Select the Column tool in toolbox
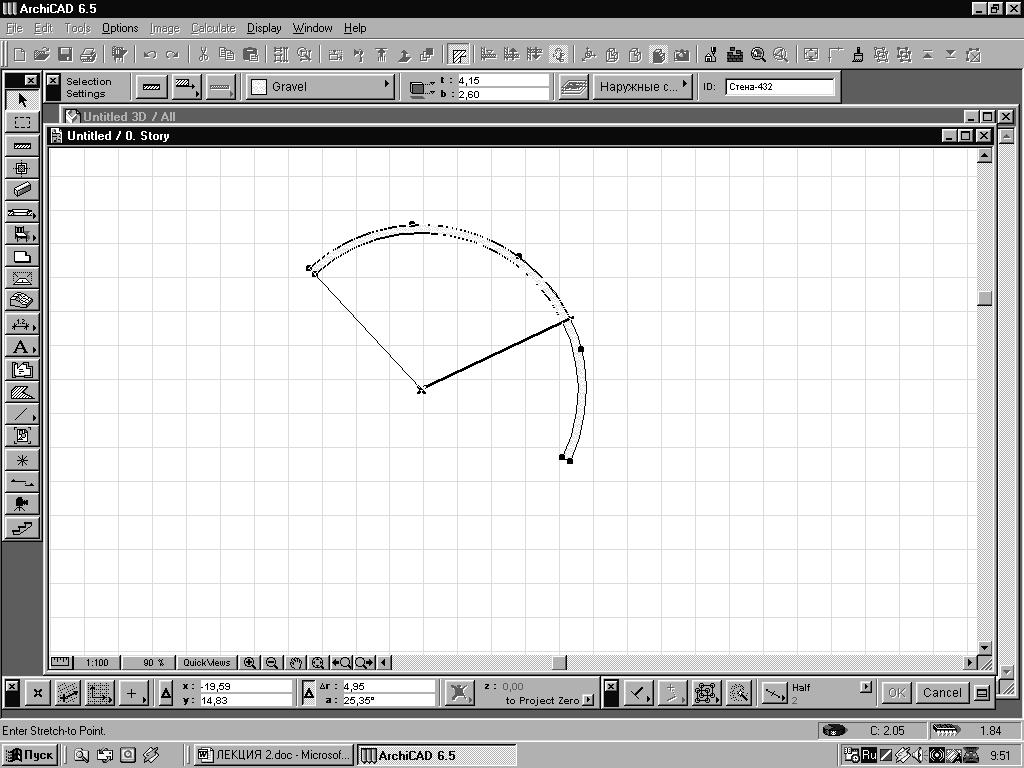Screen dimensions: 1024x768 [x=22, y=167]
